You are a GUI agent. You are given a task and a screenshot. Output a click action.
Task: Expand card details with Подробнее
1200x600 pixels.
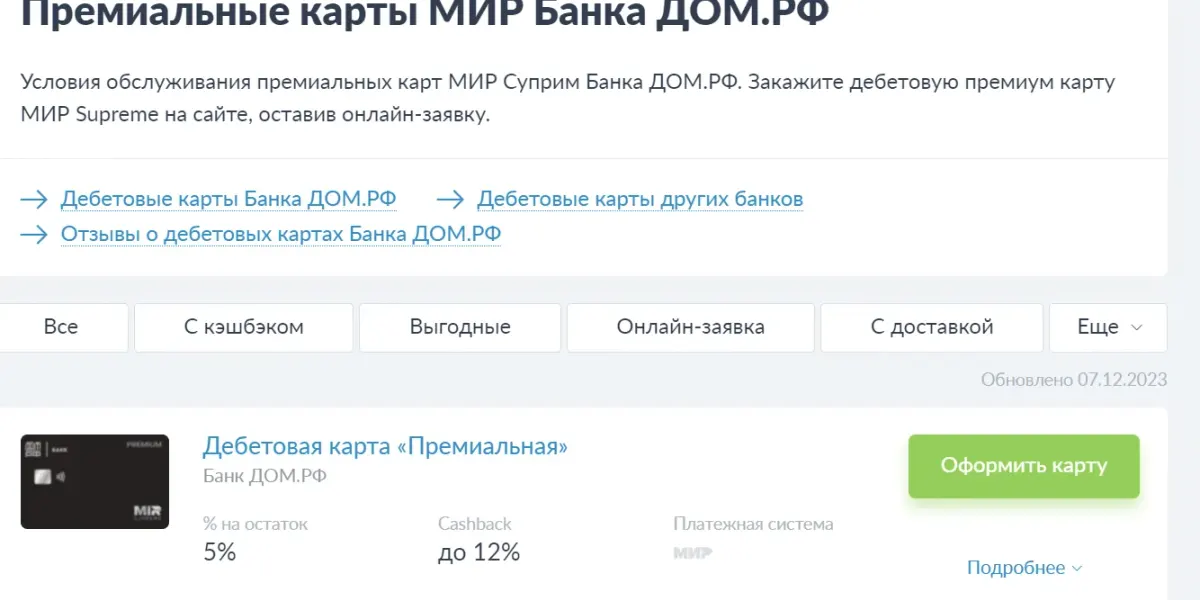(x=1016, y=568)
